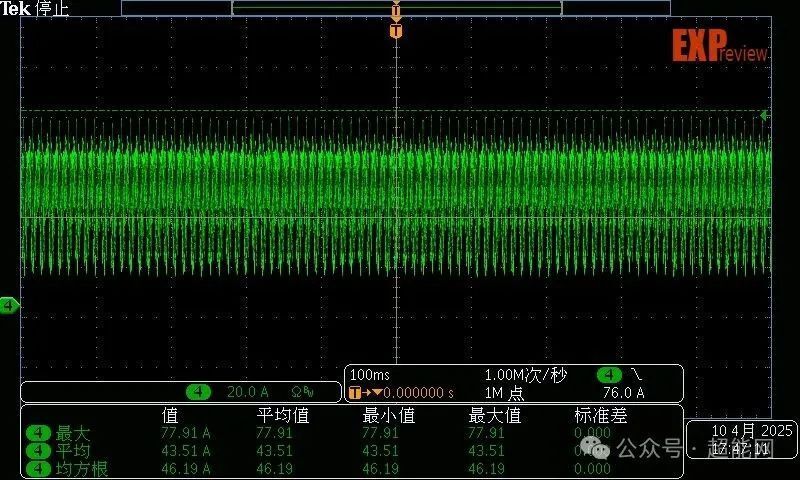Click the record view bar at top

396,7
